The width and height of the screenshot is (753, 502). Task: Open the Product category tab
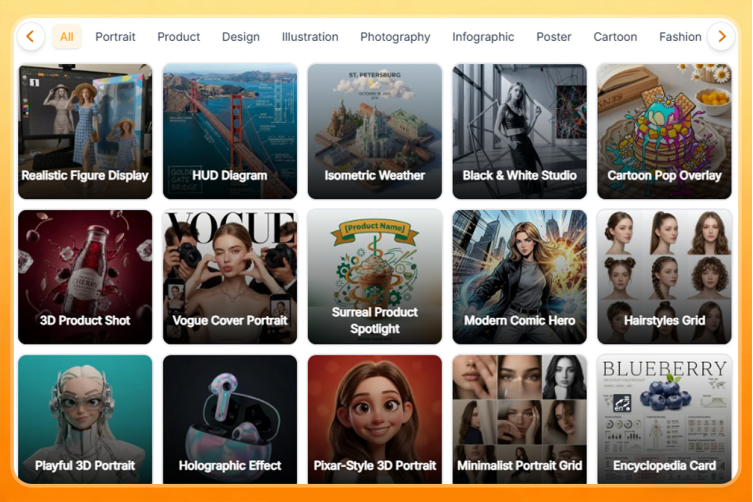tap(179, 37)
